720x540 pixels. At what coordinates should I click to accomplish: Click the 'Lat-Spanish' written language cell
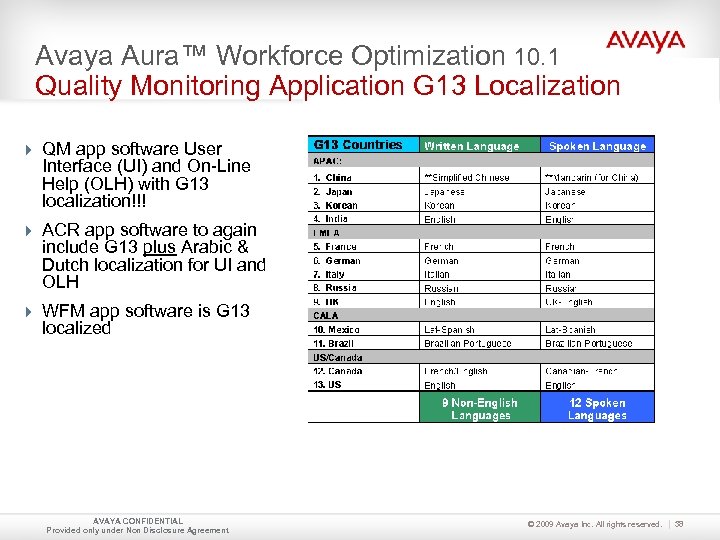coord(479,329)
